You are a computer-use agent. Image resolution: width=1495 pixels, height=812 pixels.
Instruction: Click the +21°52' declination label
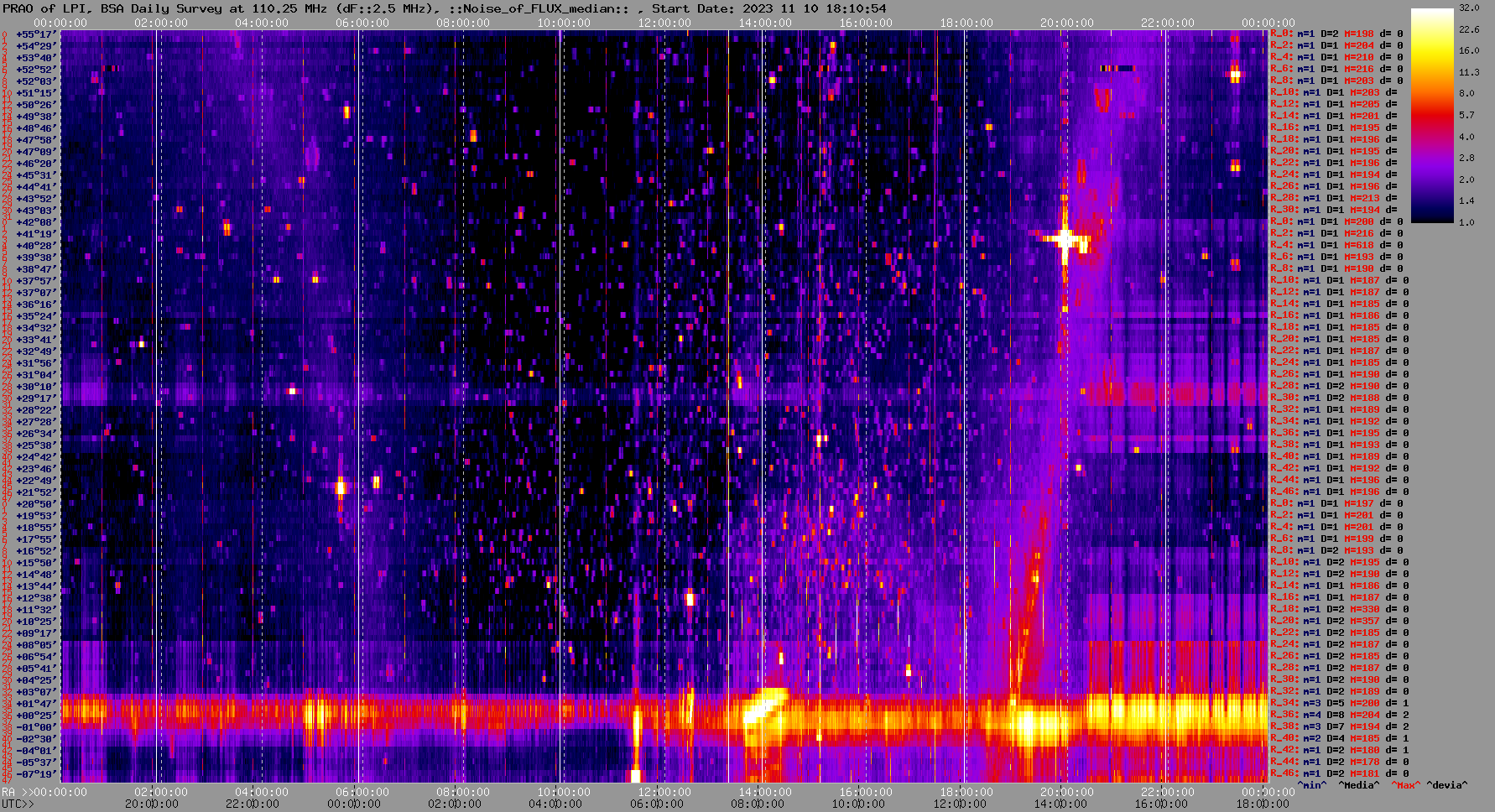35,492
